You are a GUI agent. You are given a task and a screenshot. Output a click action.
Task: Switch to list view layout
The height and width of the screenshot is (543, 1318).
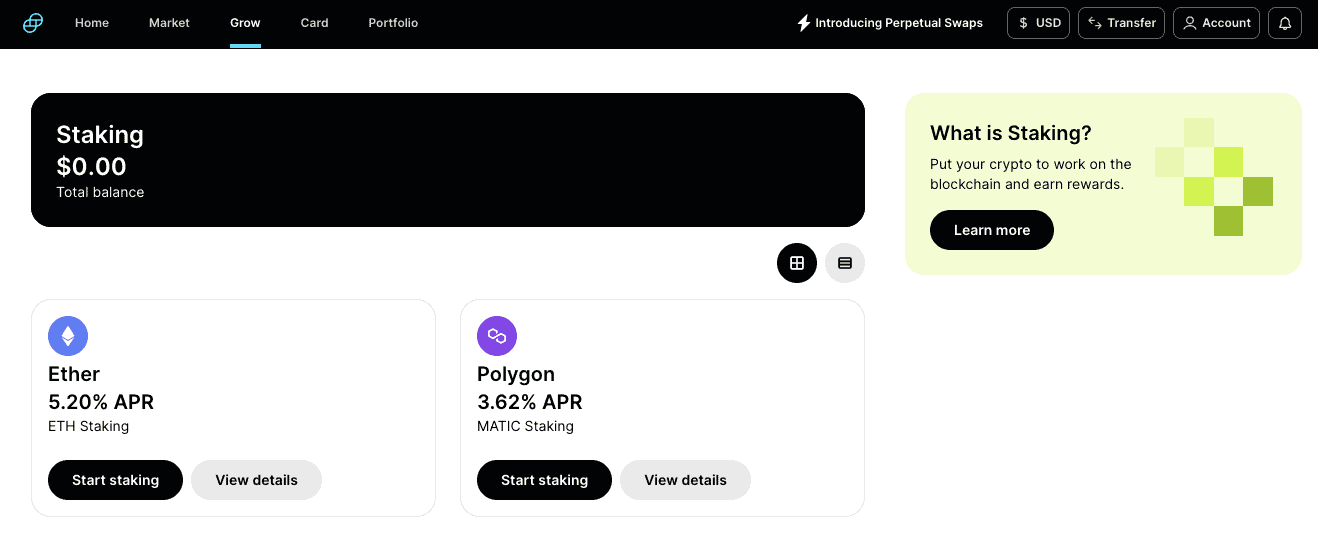(x=845, y=263)
